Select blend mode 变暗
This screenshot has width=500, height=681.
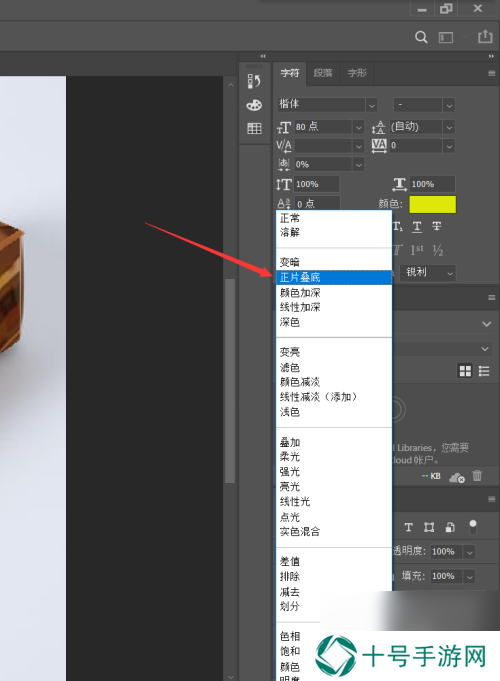click(334, 262)
